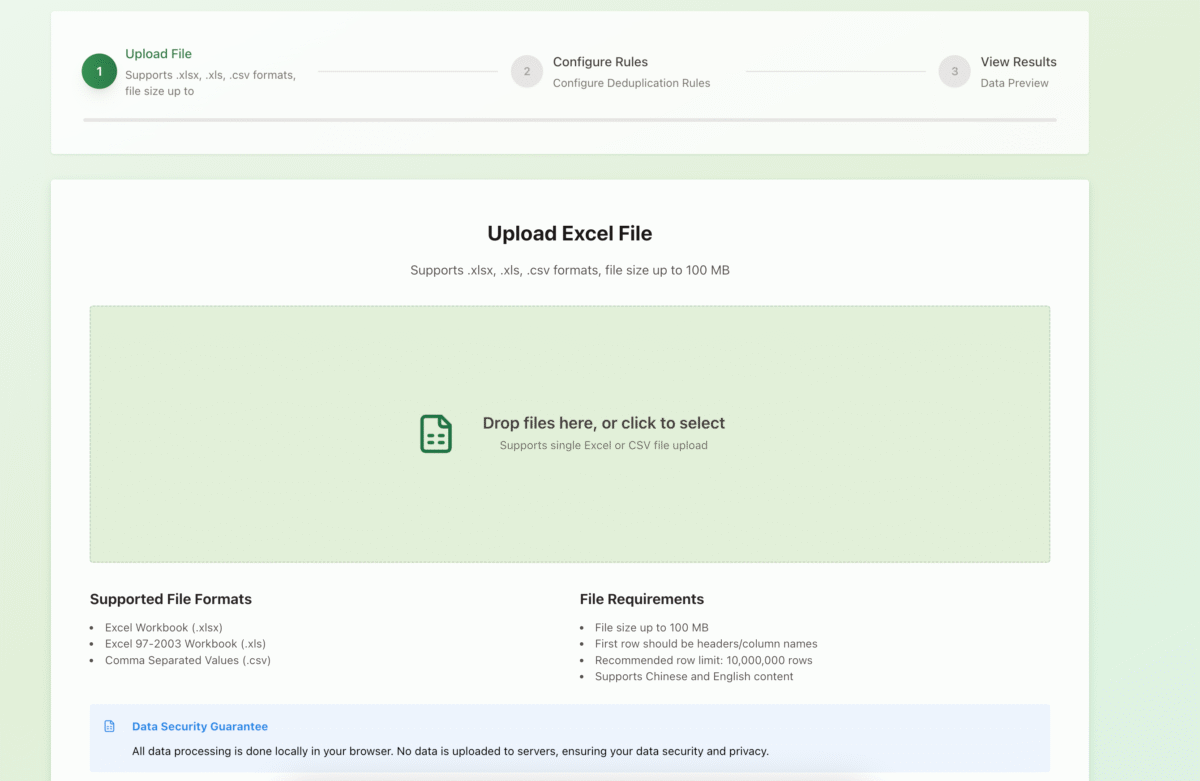Click the document icon beside Data Security Guarantee
The image size is (1200, 781).
(x=110, y=726)
